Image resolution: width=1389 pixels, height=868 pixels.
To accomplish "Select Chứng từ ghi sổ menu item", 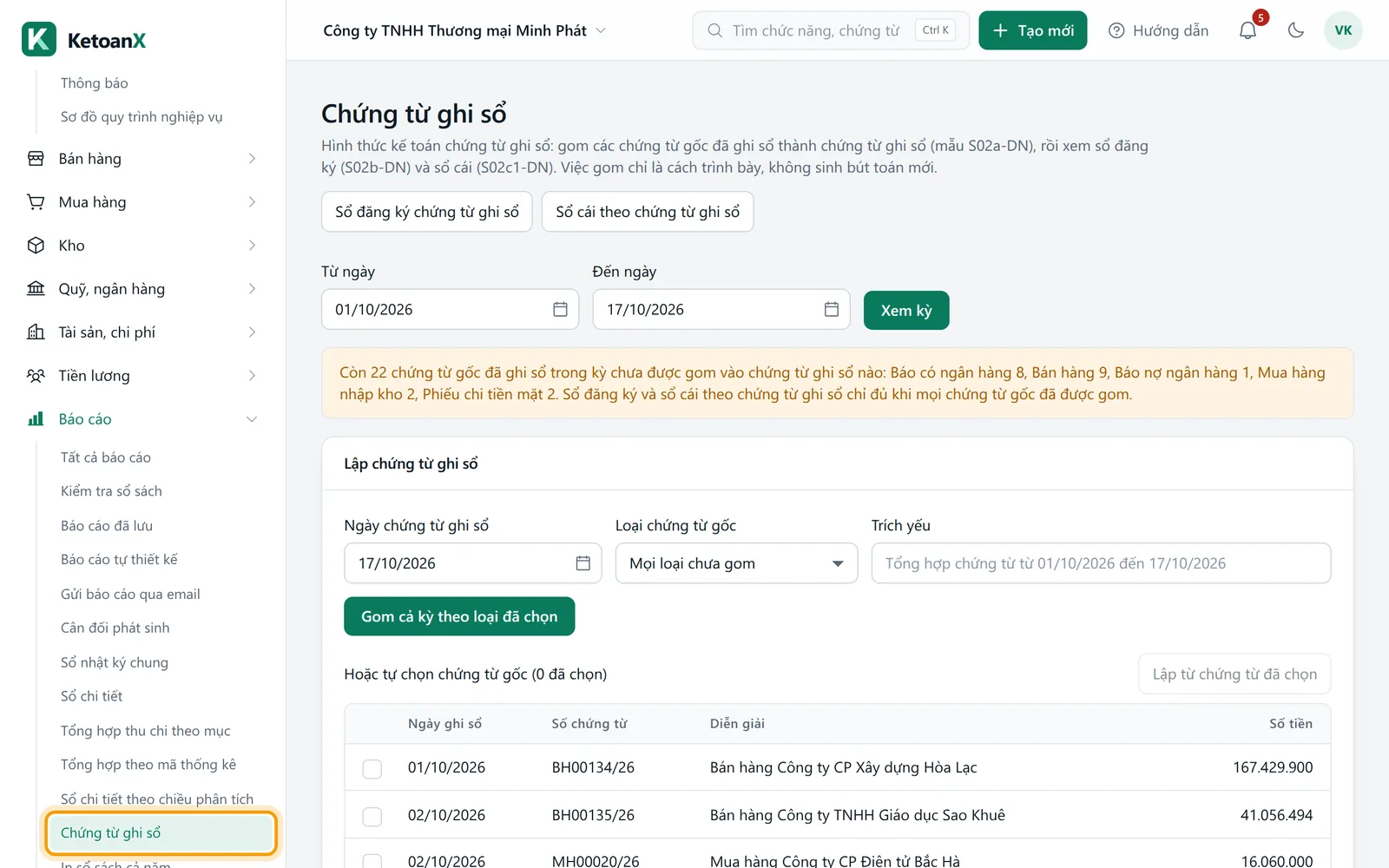I will tap(161, 833).
